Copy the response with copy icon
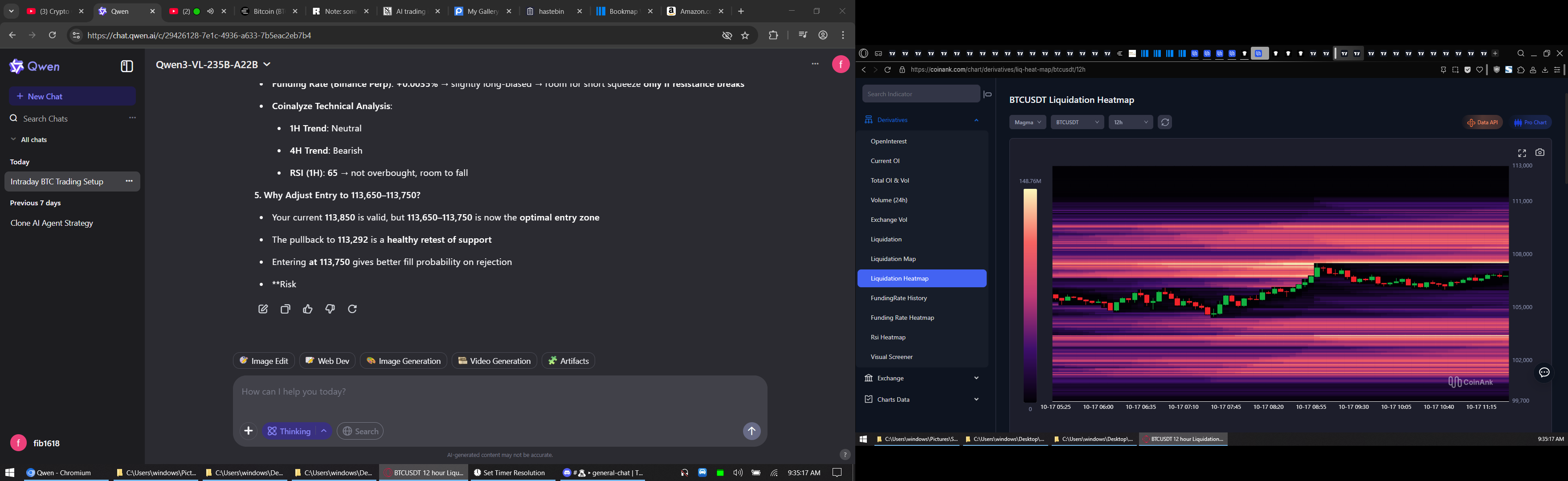The image size is (1568, 481). click(286, 309)
